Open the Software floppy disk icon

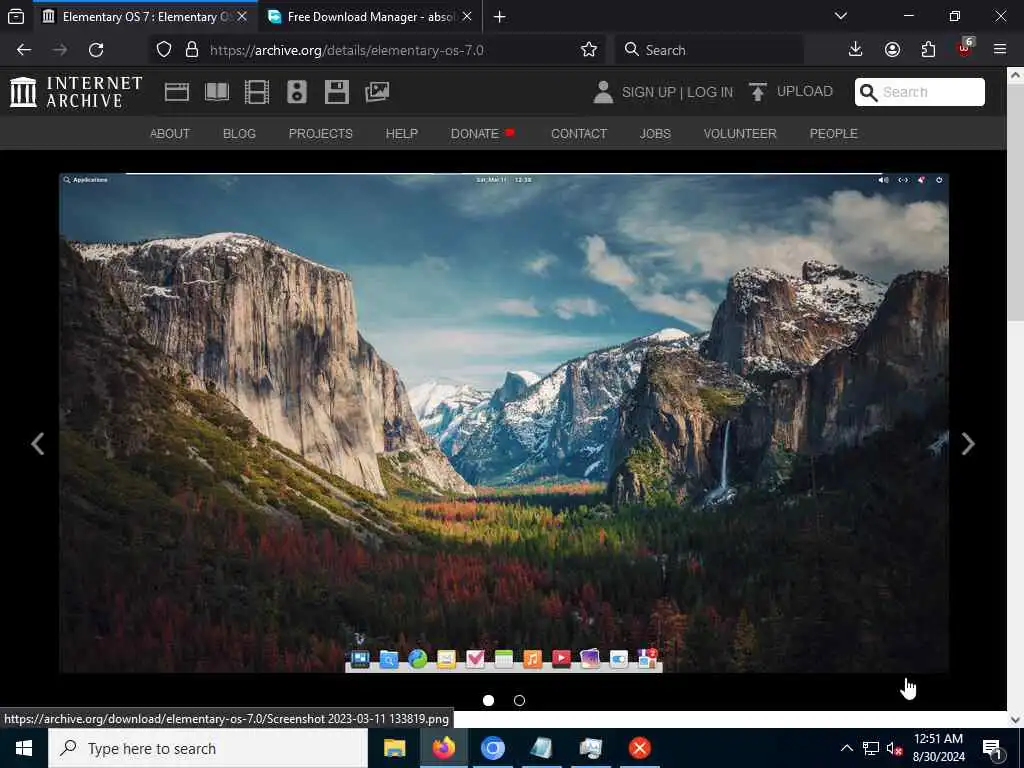[x=336, y=92]
